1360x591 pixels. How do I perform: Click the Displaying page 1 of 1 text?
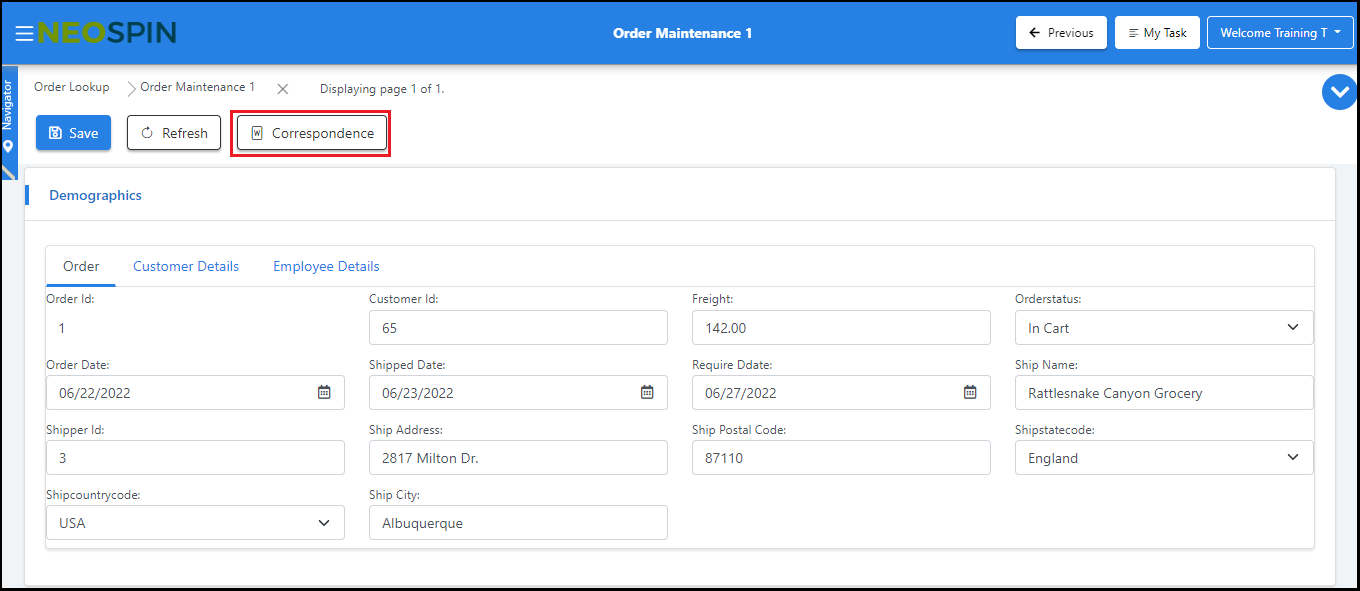coord(382,89)
